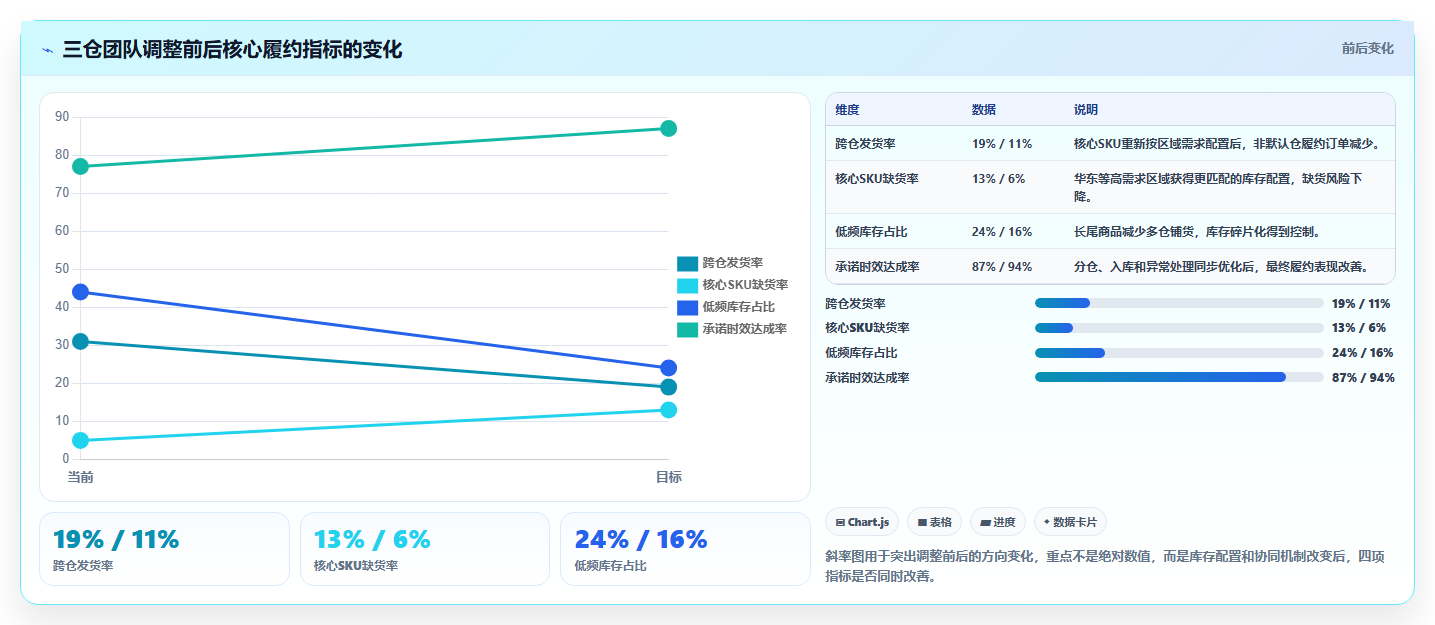This screenshot has width=1435, height=625.
Task: Click the 19% / 11% table cell
Action: tap(1002, 144)
